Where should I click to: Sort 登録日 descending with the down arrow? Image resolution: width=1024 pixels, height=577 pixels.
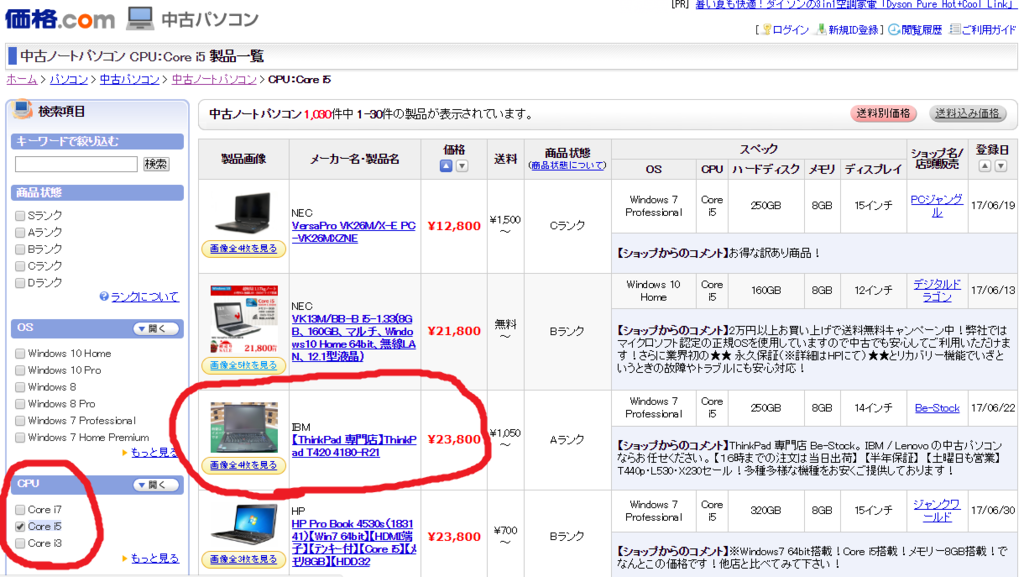[1001, 166]
